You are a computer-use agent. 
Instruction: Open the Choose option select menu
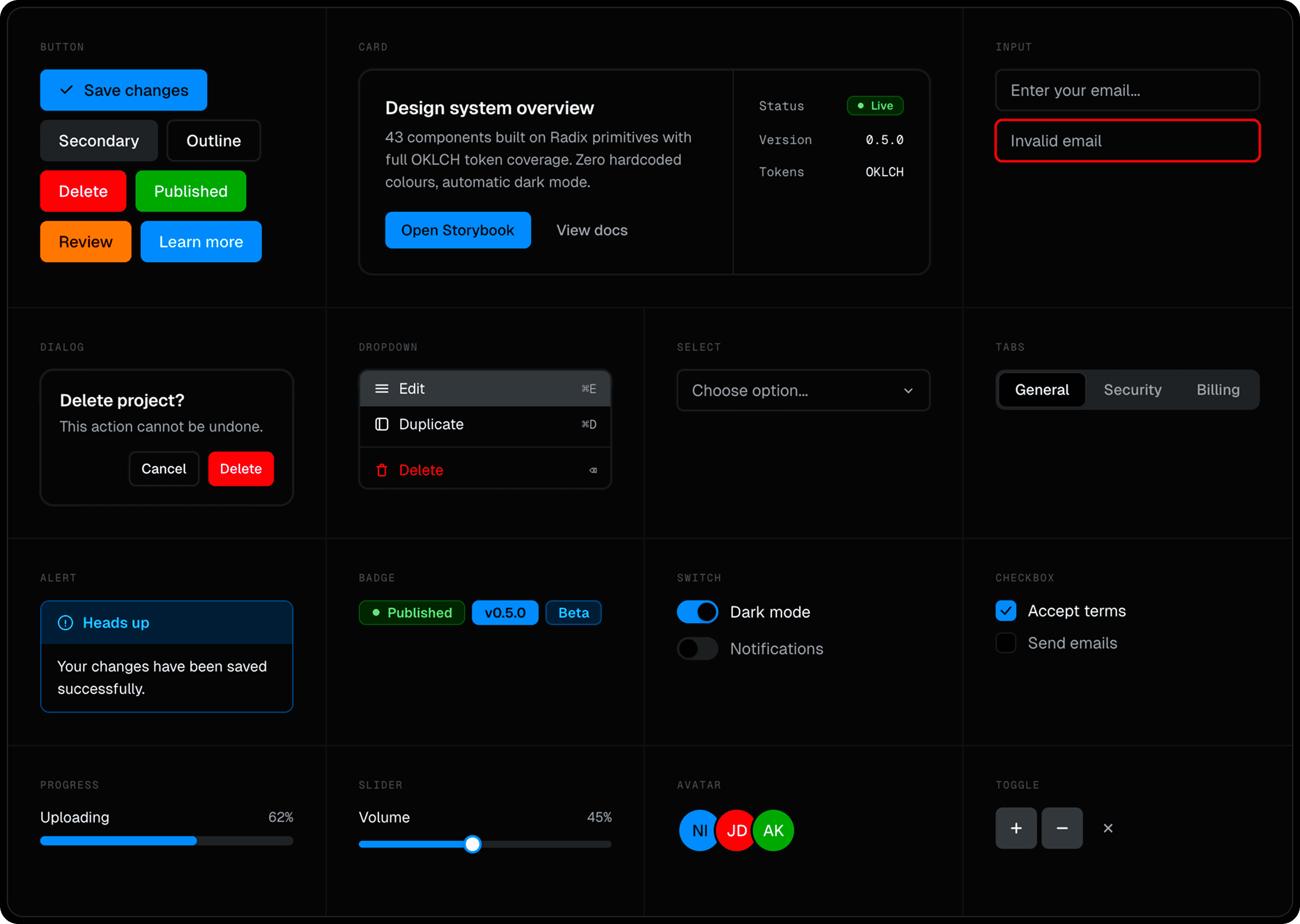803,390
